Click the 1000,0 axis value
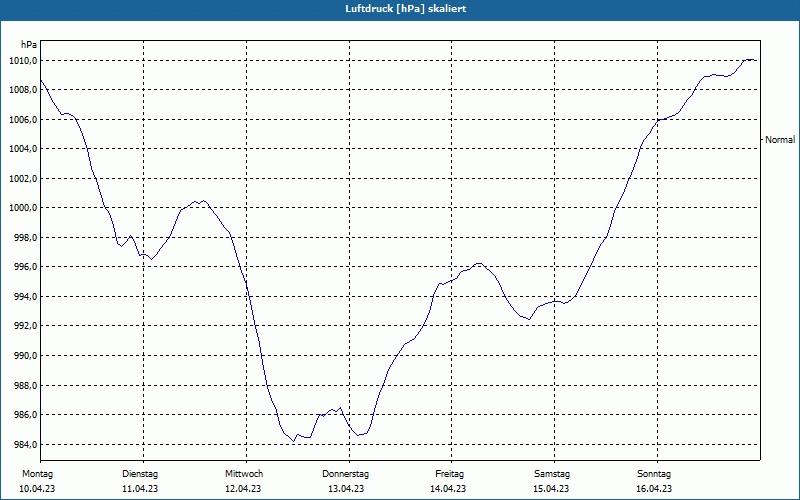800x500 pixels. tap(23, 208)
